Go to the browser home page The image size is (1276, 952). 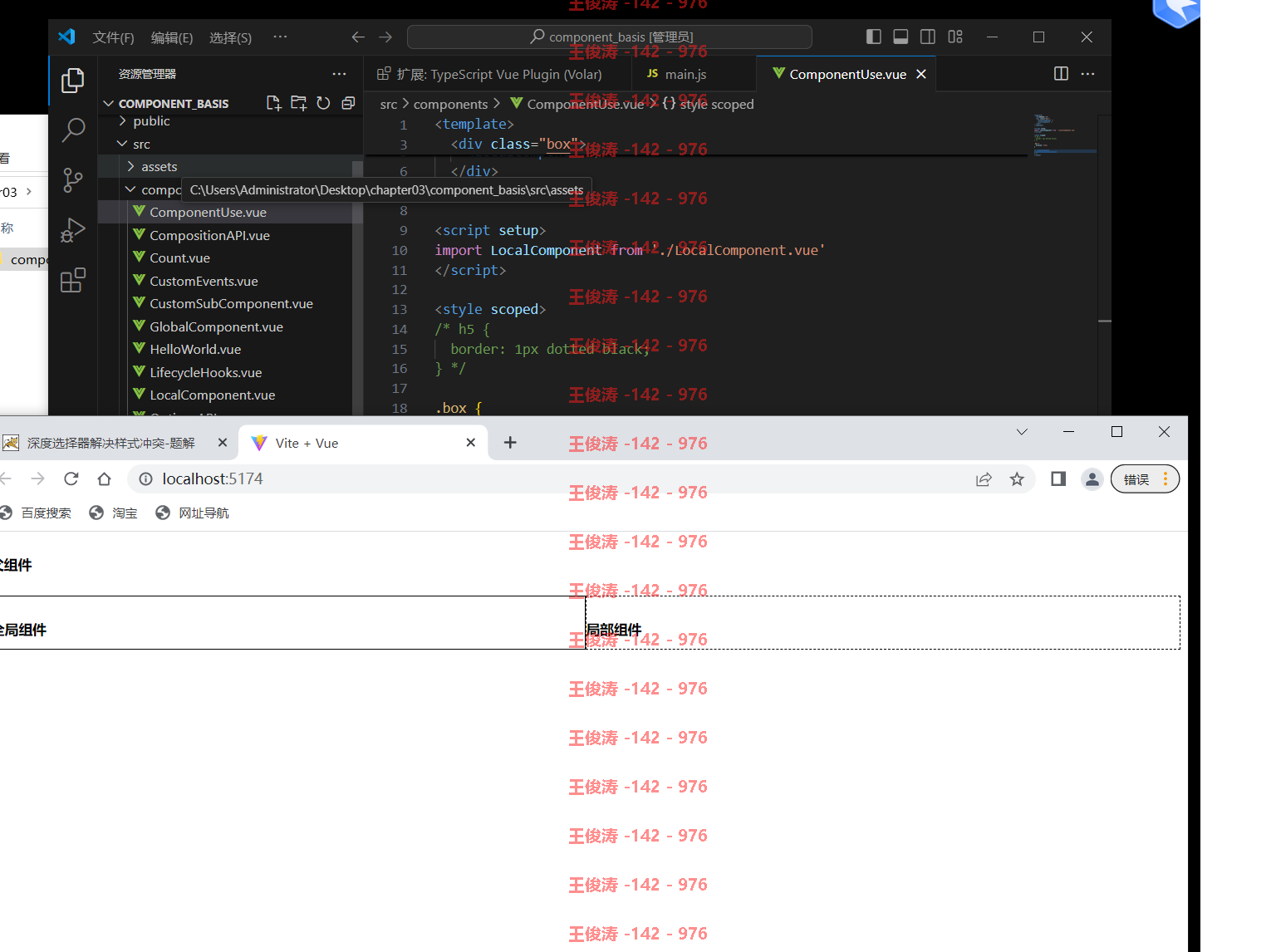pyautogui.click(x=104, y=478)
